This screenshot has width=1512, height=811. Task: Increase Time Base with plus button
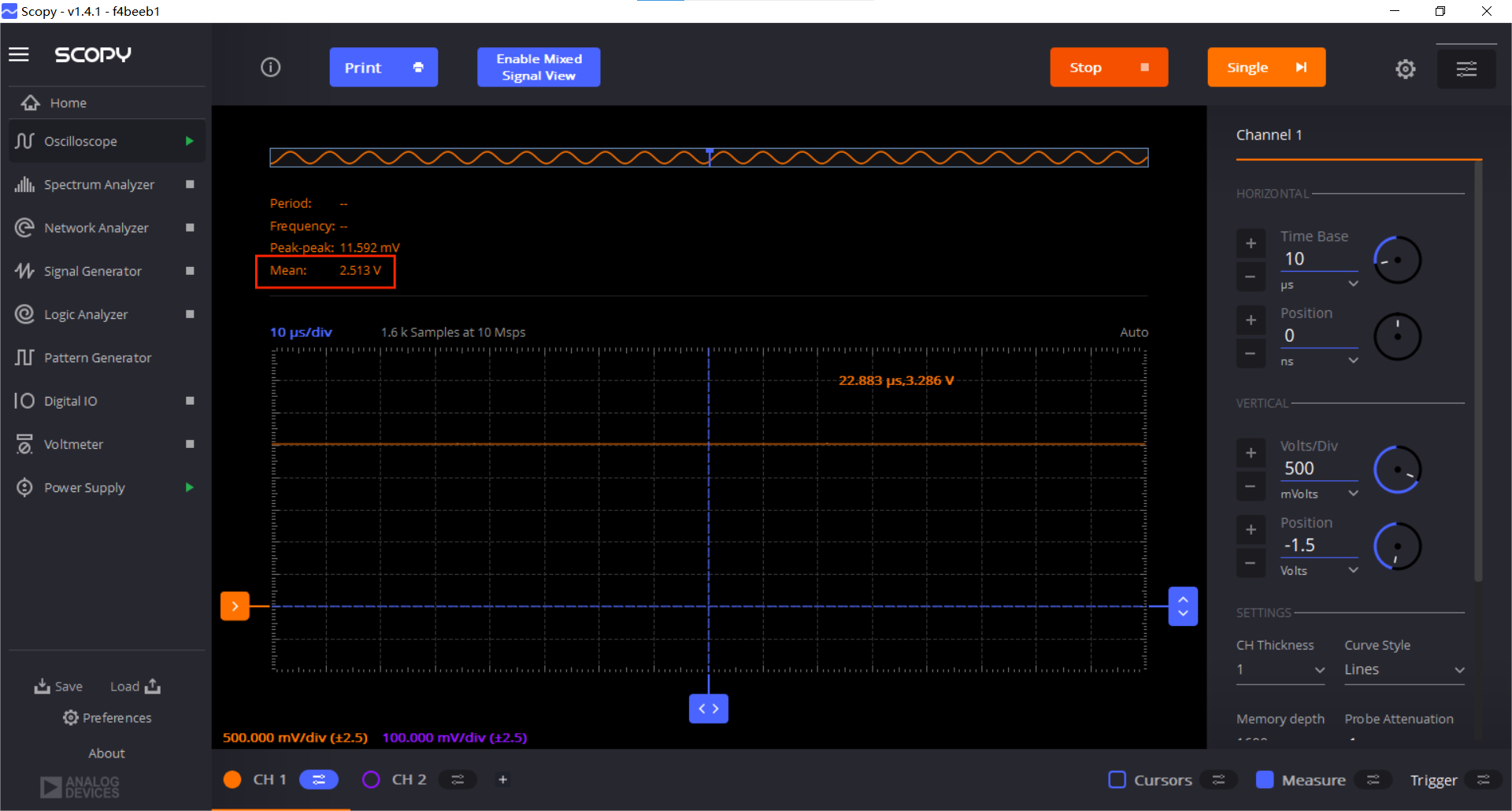(1251, 243)
